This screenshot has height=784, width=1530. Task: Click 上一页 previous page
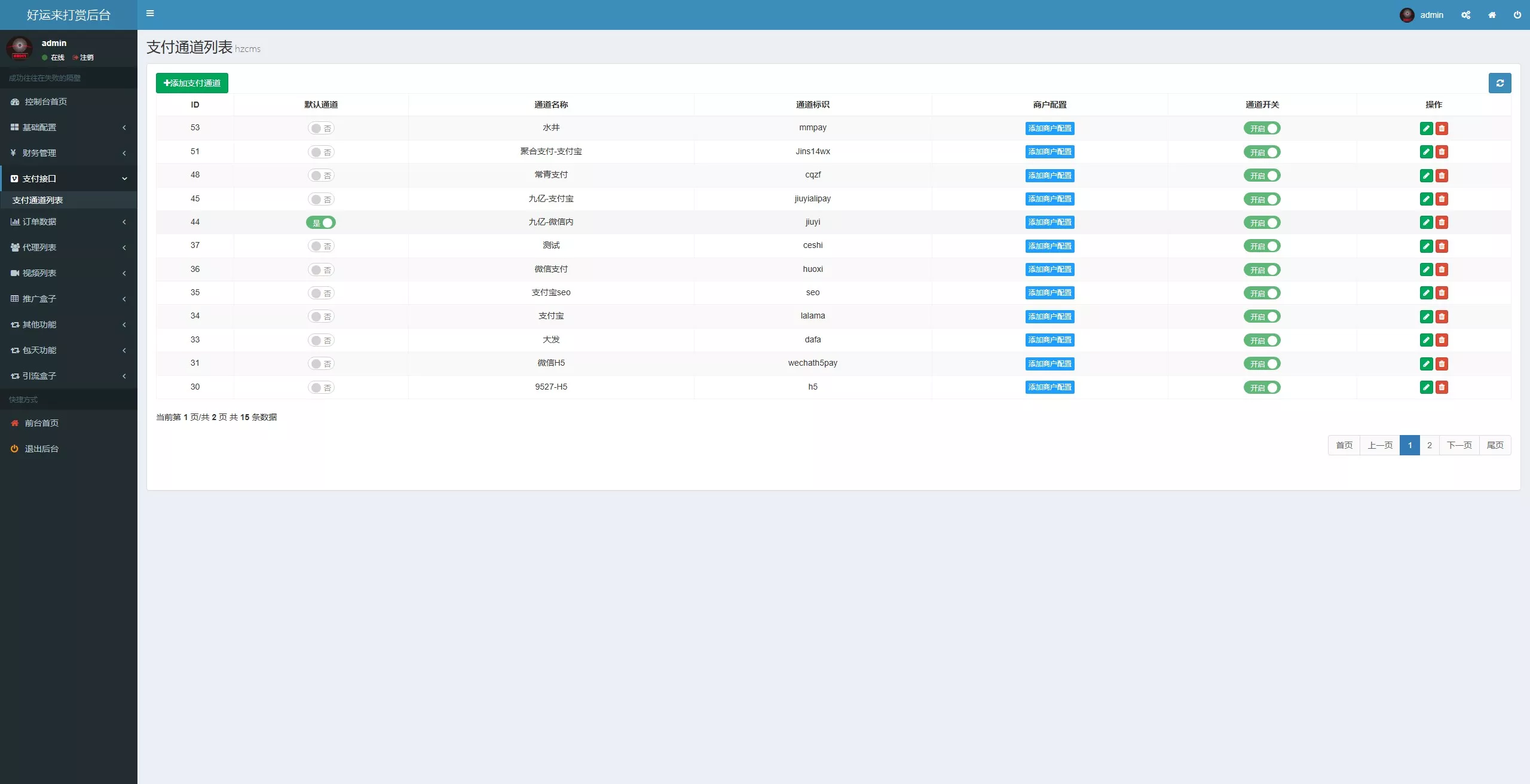point(1380,445)
